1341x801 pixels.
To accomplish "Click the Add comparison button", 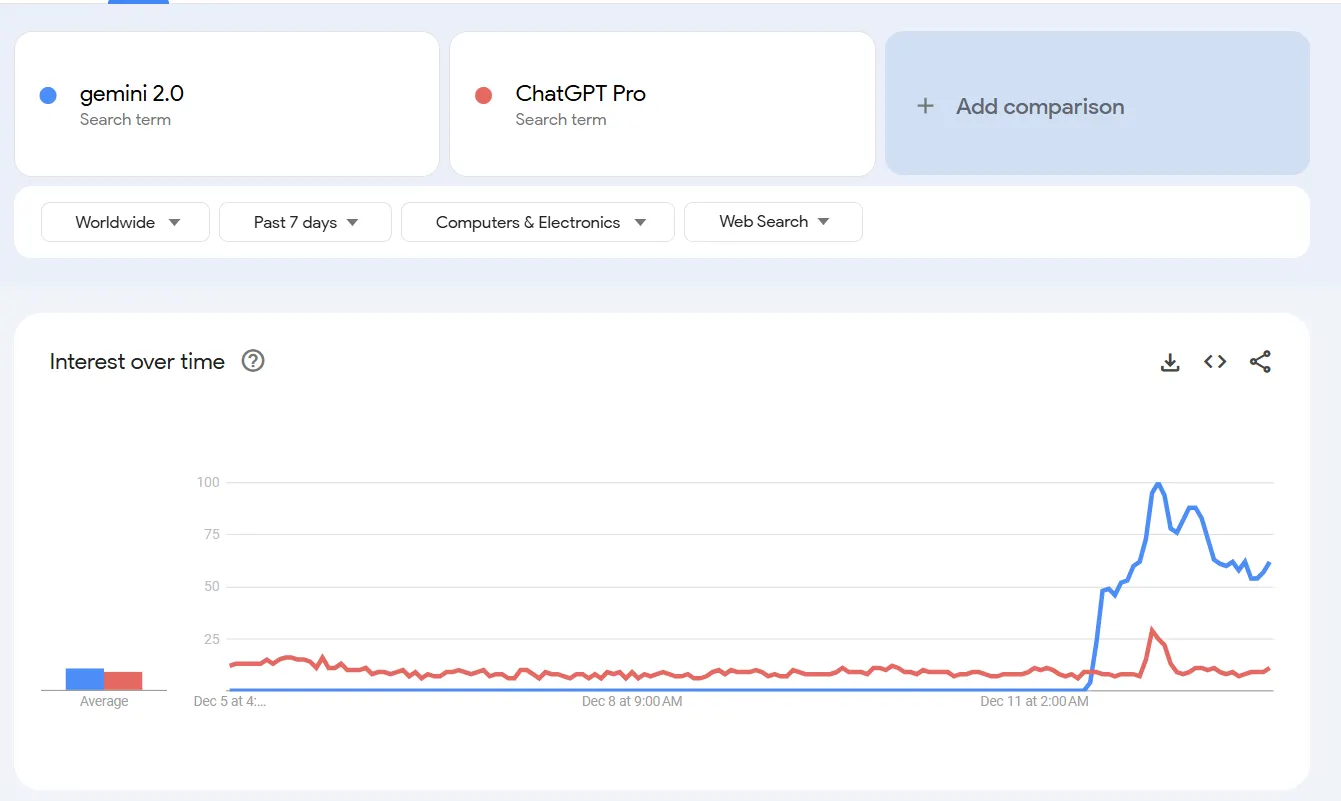I will coord(1097,104).
